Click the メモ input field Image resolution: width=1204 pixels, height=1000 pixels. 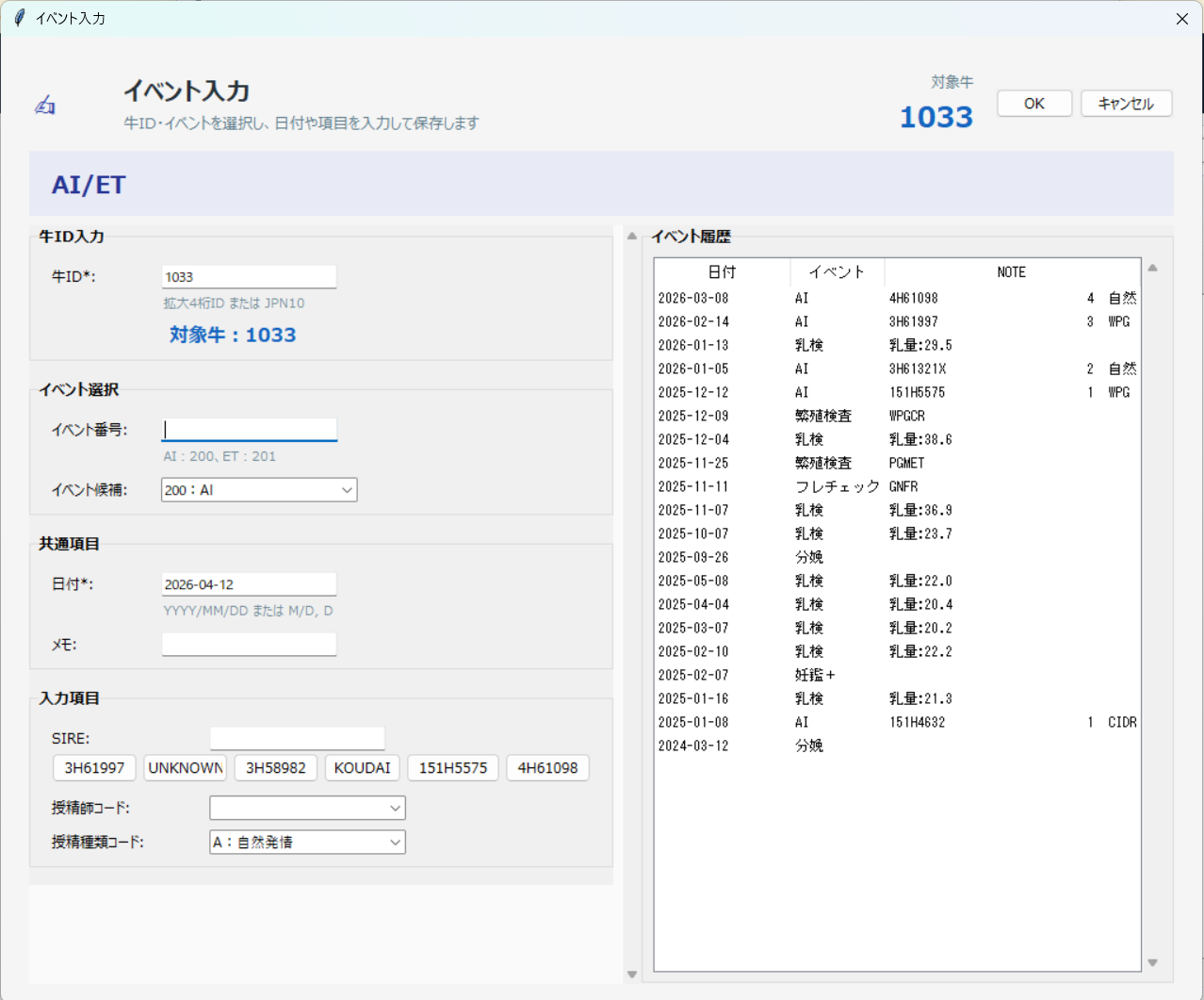[x=249, y=645]
